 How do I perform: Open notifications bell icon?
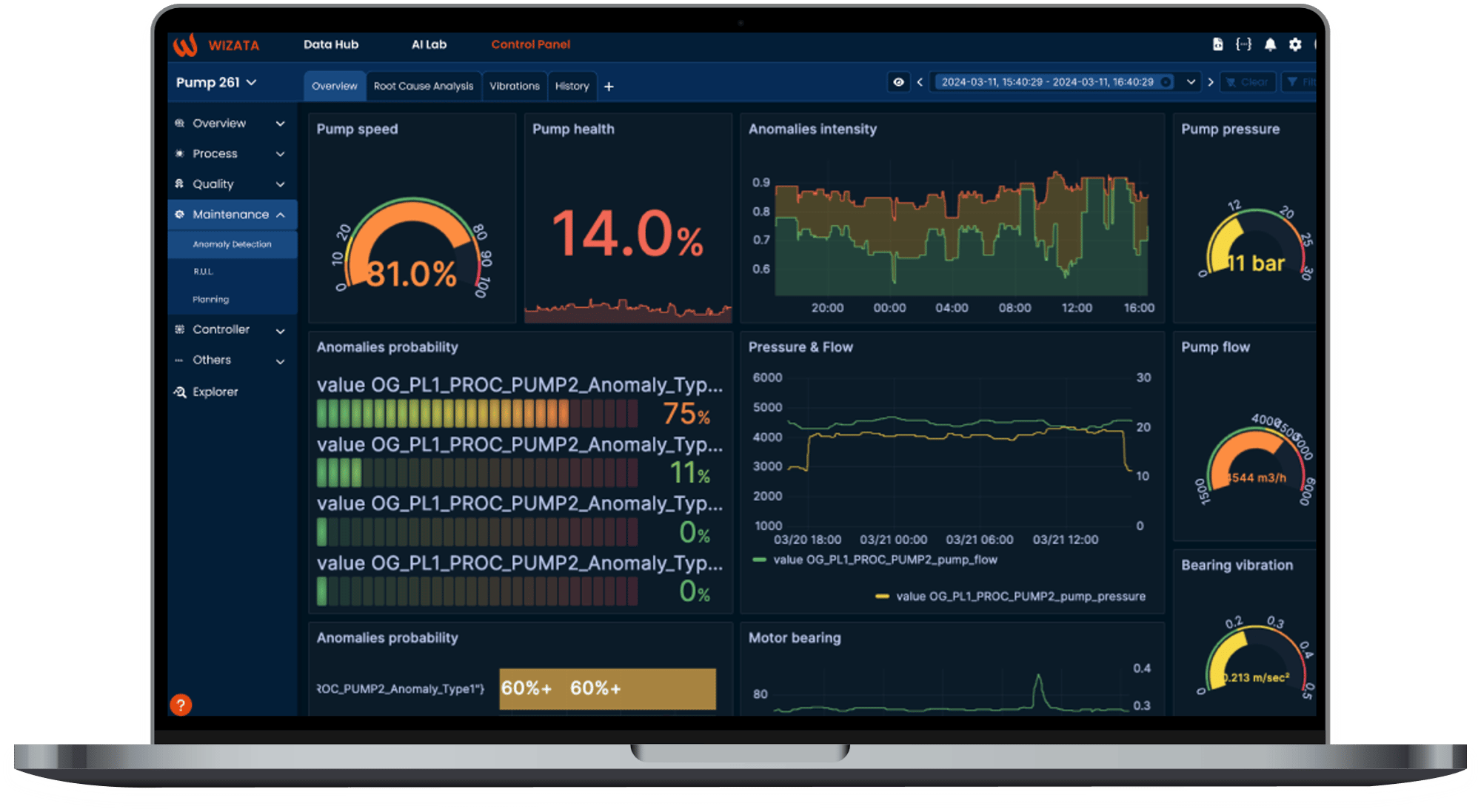point(1270,44)
